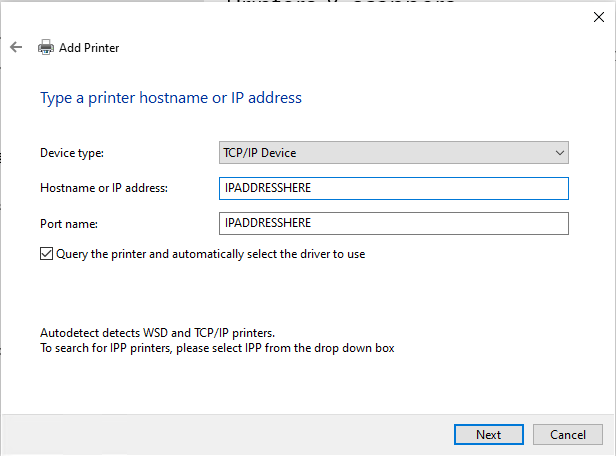
Task: Click the "Add Printer" title text
Action: pyautogui.click(x=89, y=48)
